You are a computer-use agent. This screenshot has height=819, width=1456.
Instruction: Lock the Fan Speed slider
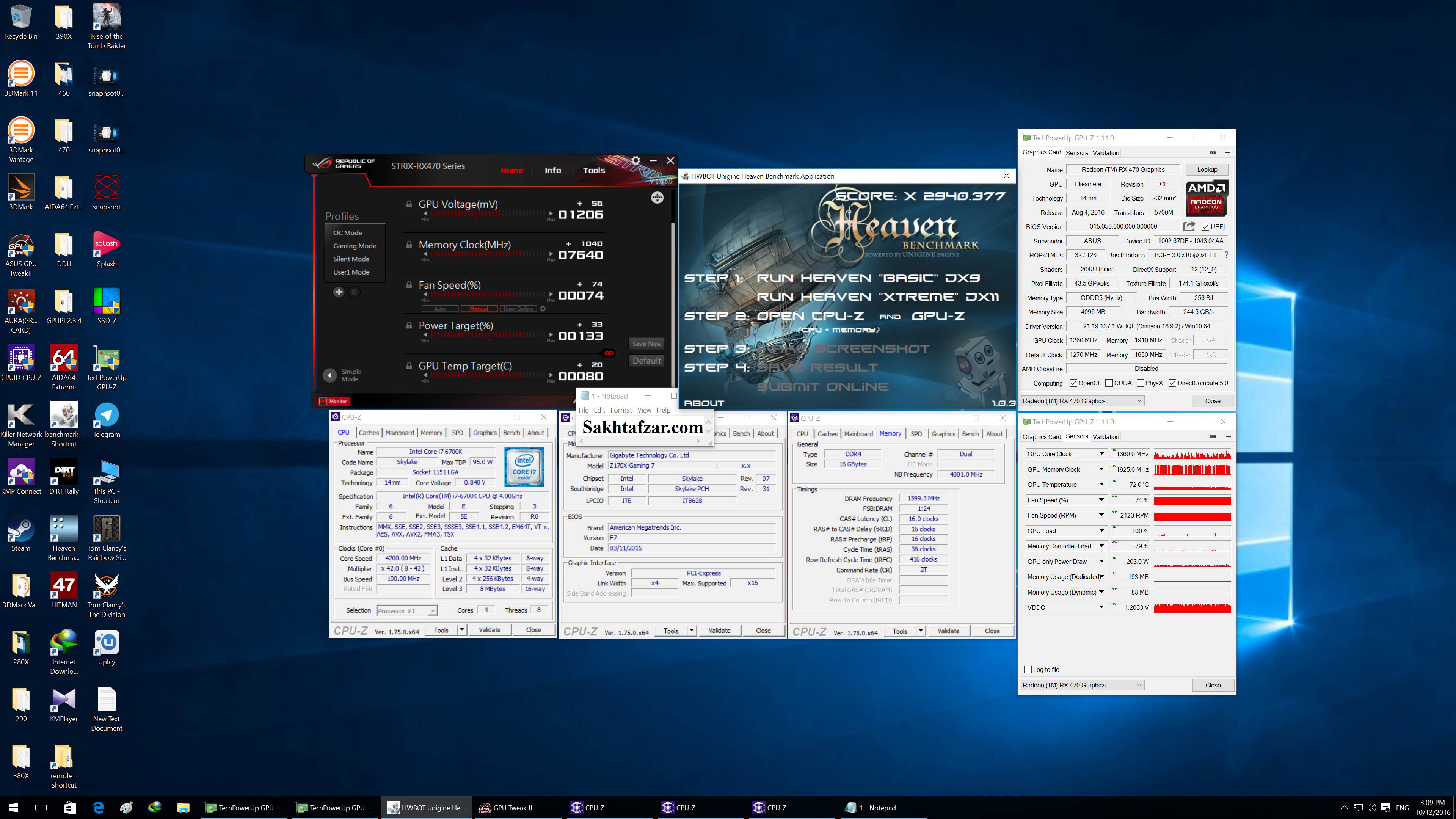(409, 285)
